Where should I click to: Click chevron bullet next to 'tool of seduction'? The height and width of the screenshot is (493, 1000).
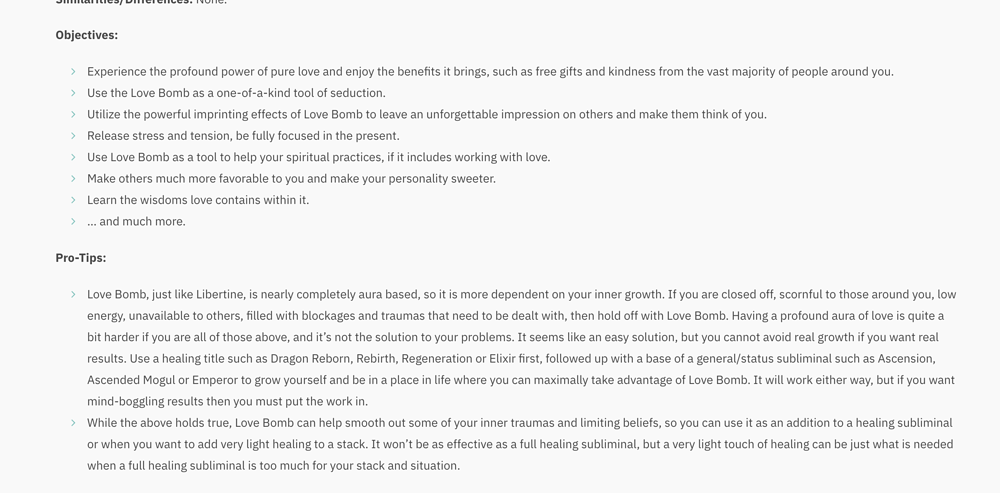click(x=73, y=93)
